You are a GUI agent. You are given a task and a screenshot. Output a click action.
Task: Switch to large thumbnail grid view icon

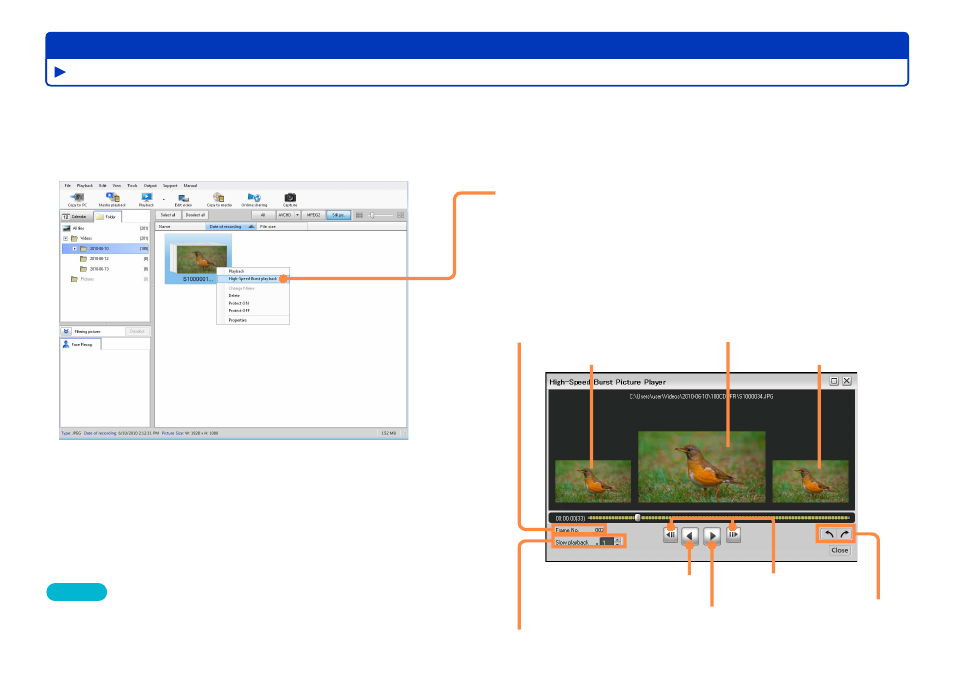[400, 215]
